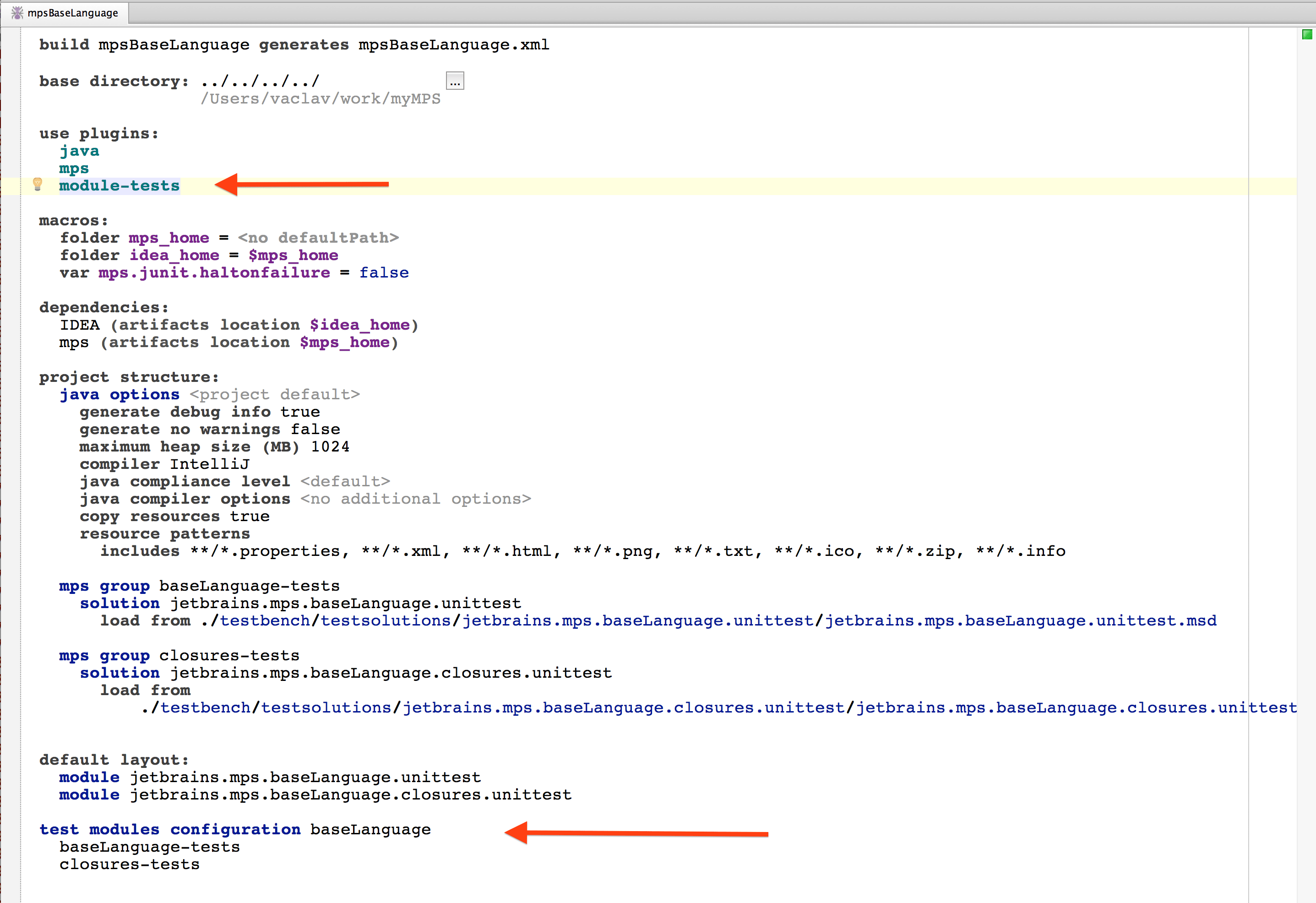
Task: Click the <project default> java options placeholder
Action: click(275, 395)
